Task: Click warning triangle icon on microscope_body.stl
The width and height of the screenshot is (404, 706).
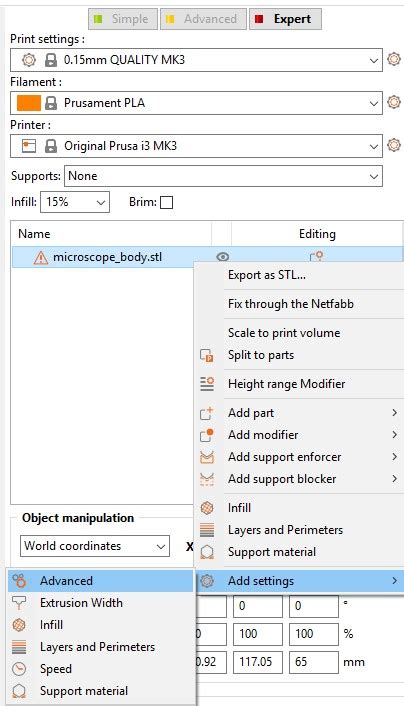Action: (41, 258)
